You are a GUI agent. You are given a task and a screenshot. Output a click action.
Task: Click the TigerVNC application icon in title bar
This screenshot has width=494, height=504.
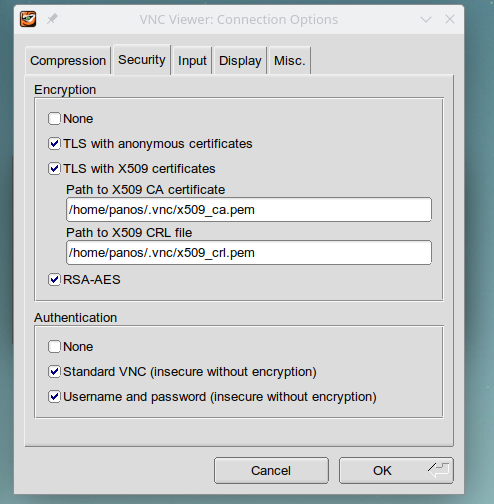[28, 19]
